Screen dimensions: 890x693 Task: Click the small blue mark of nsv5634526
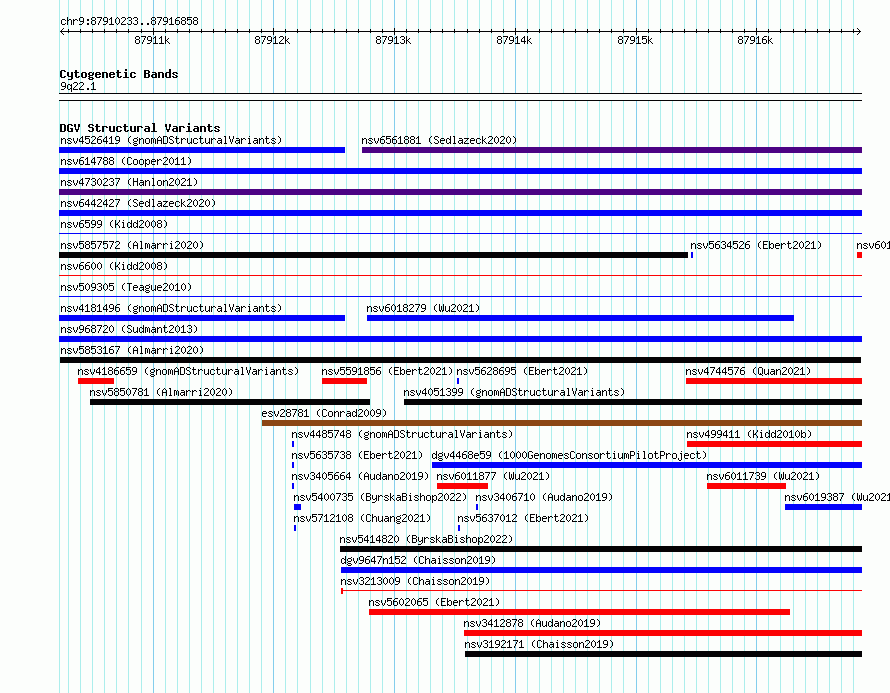pyautogui.click(x=692, y=255)
